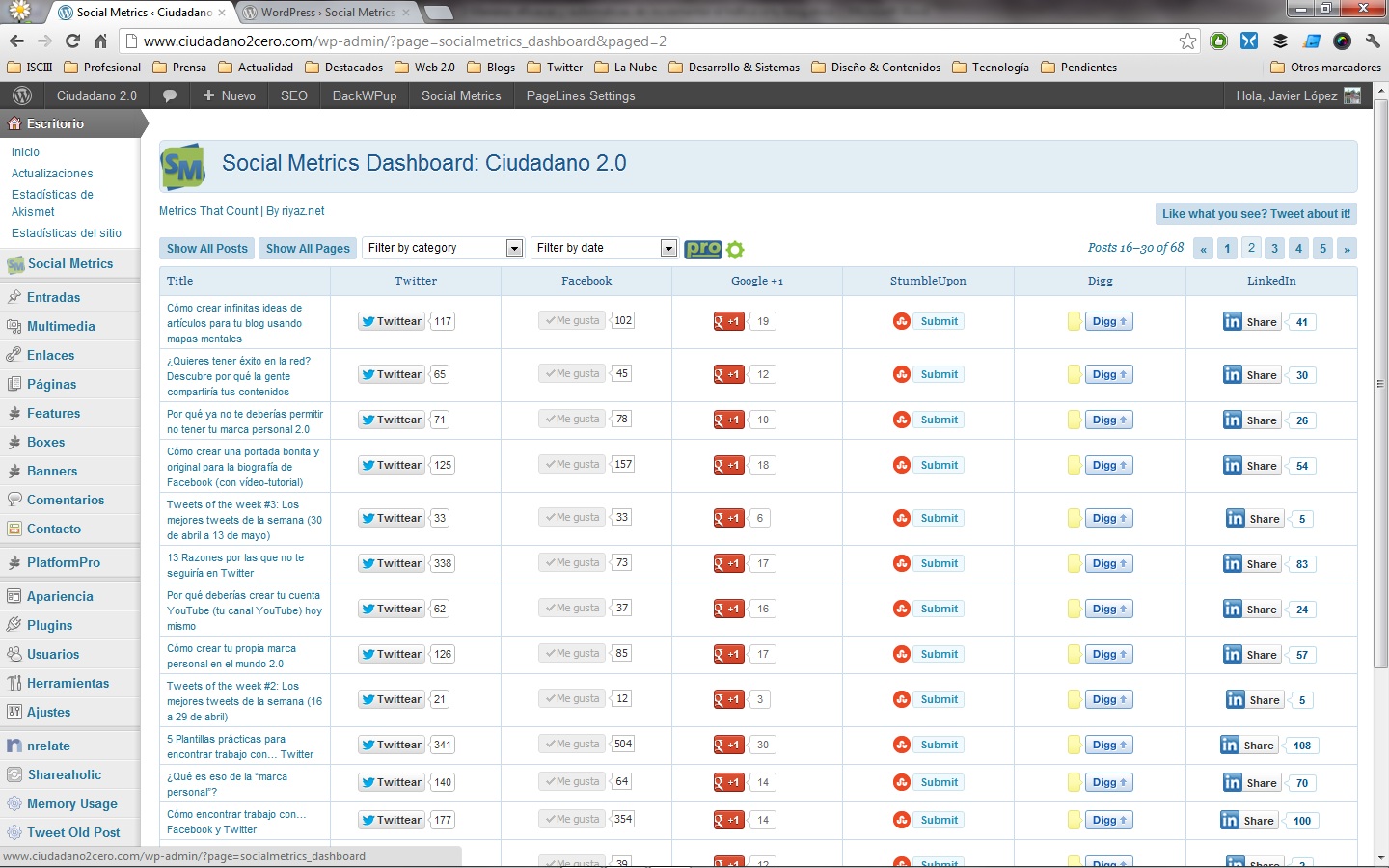Open comments bubble icon in admin bar
The image size is (1389, 868).
click(170, 95)
